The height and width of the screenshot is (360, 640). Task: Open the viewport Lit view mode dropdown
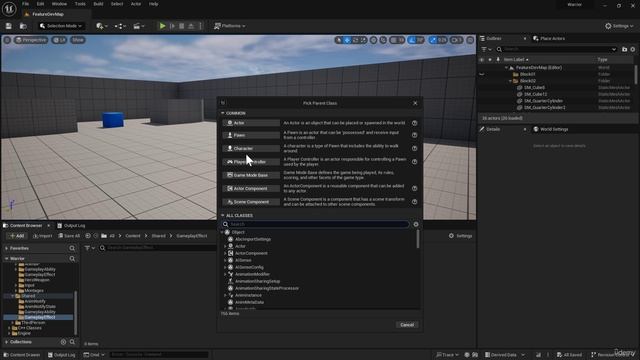59,40
